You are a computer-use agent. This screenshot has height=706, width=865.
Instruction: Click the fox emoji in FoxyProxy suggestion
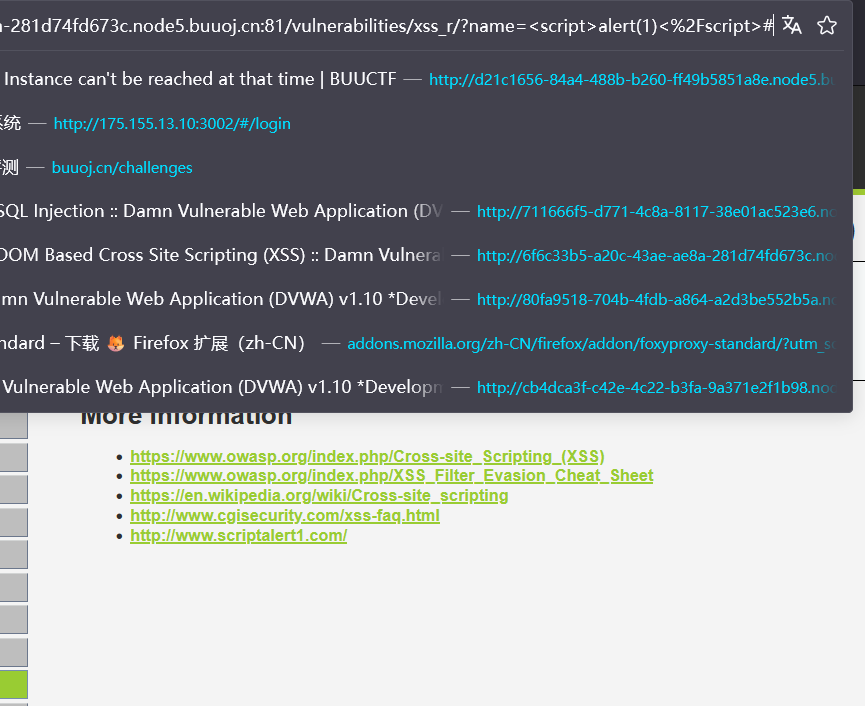pos(115,344)
